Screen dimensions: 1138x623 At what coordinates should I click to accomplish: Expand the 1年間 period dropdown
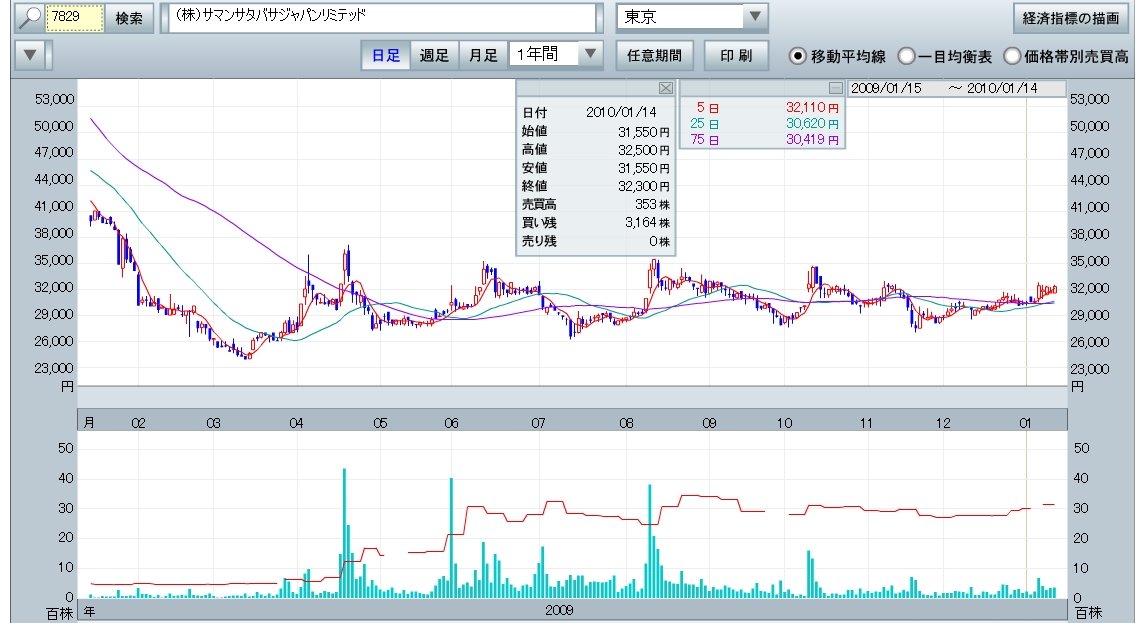pos(591,54)
